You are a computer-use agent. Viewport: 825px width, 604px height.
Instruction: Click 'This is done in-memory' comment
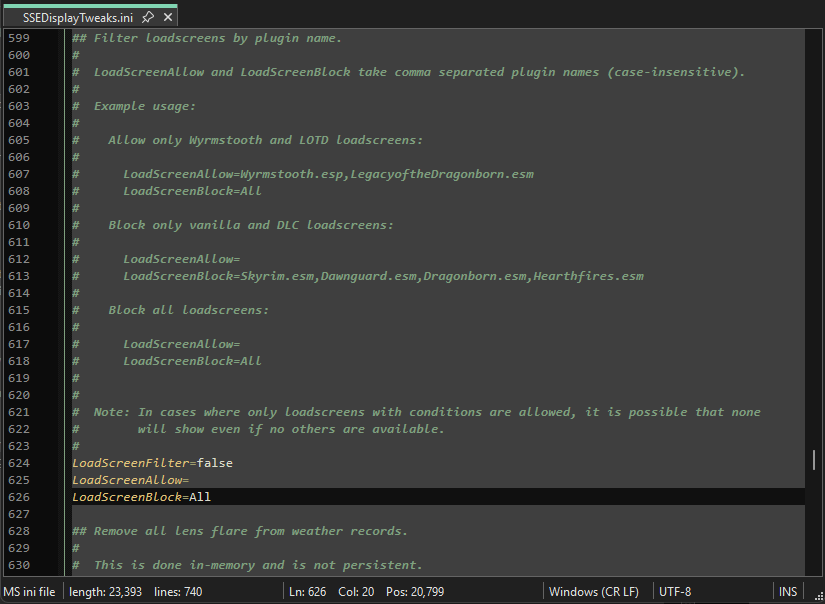258,565
